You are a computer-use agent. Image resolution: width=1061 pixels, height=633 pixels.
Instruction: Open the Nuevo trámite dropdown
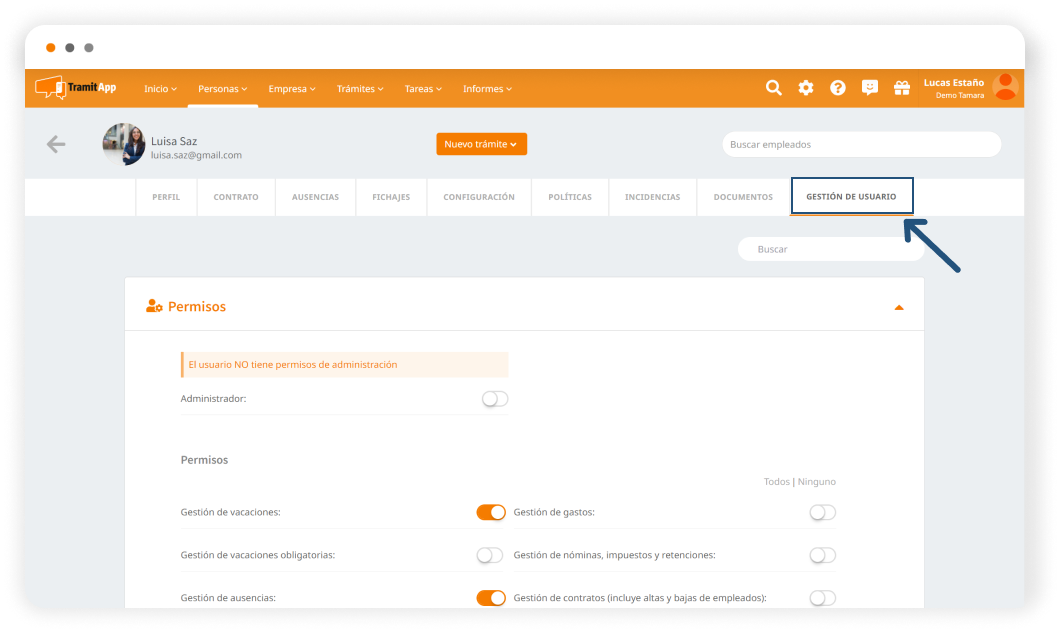click(x=481, y=144)
